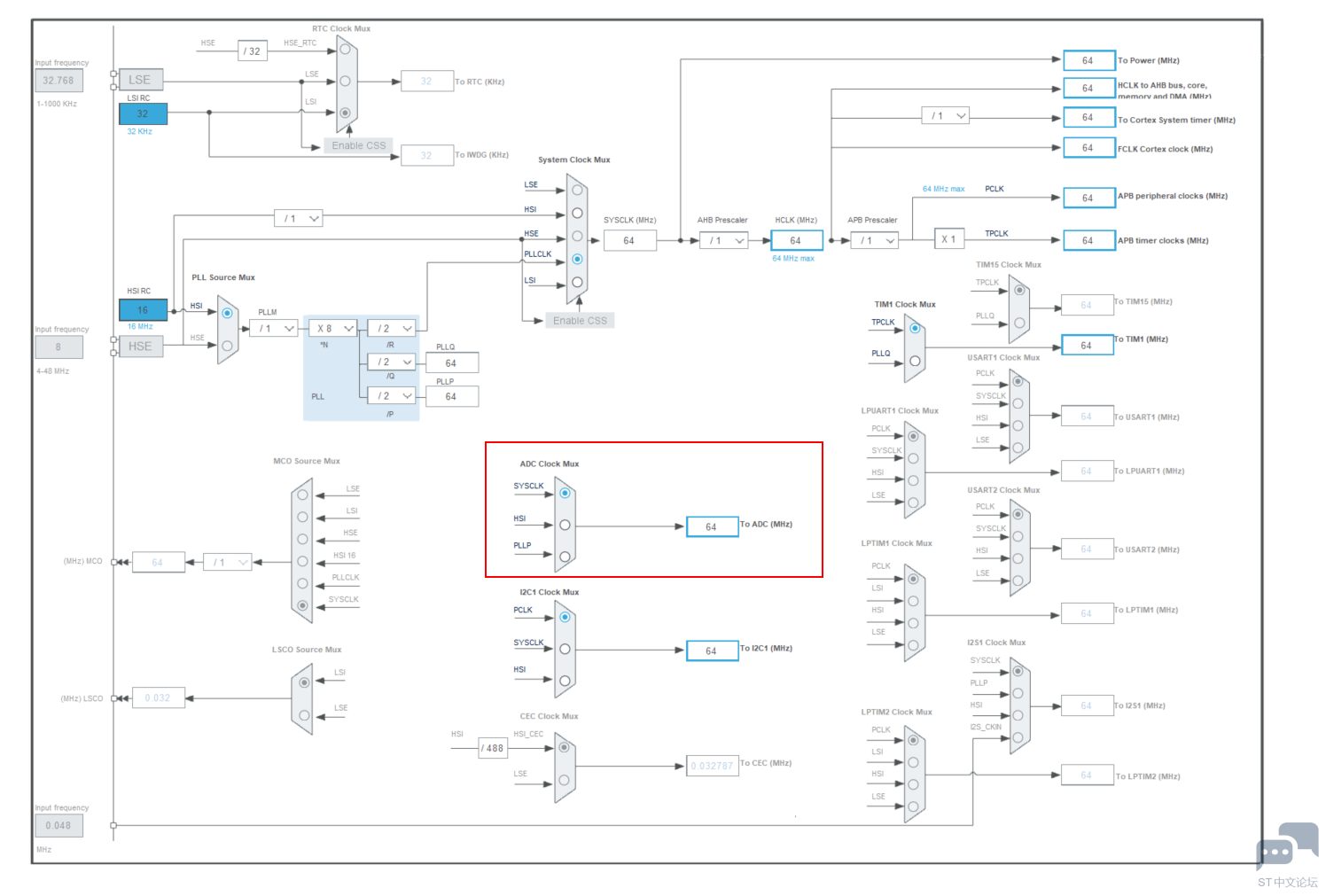Open the PLL /Q divider dropdown

[x=392, y=362]
